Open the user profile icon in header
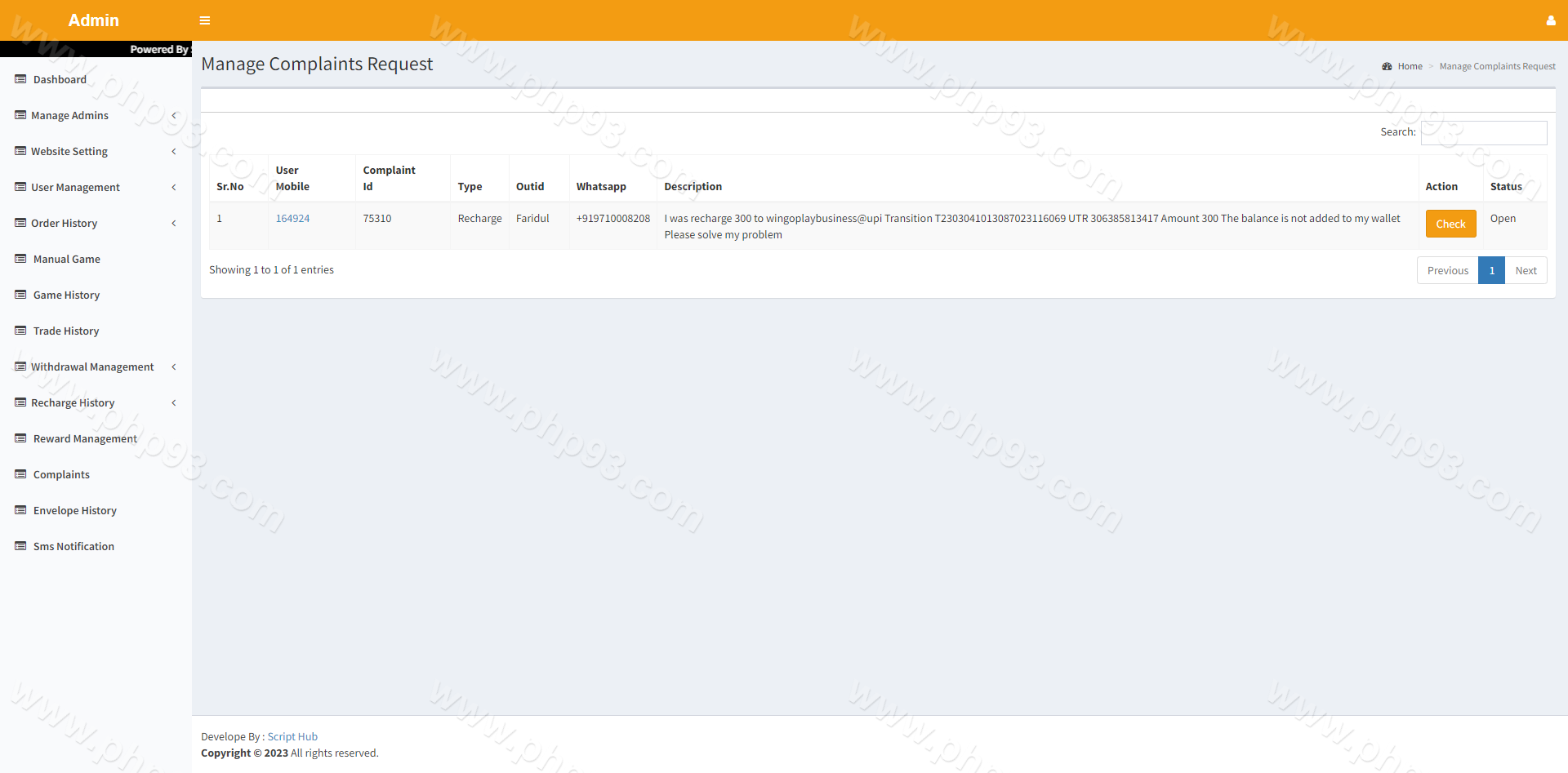Screen dimensions: 1568x773 1550,20
